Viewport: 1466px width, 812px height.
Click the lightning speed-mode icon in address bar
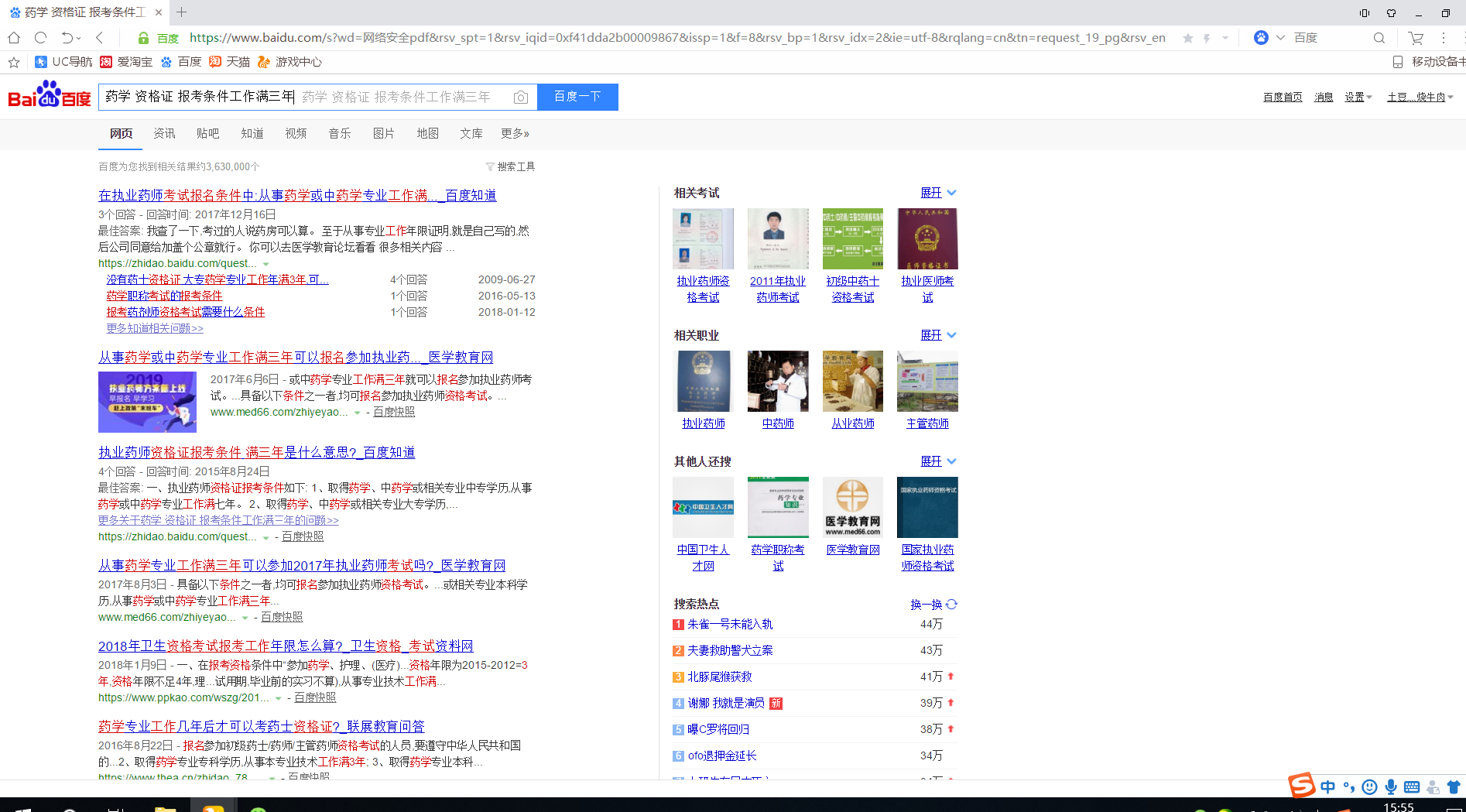tap(1207, 38)
